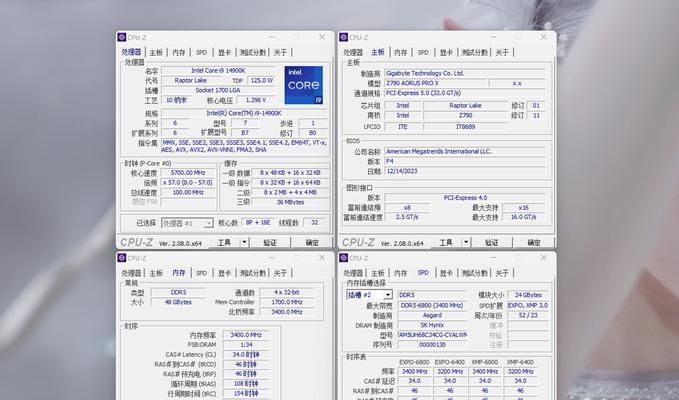Click the EXPO, XMP 3.0 SPD extension field

528,306
